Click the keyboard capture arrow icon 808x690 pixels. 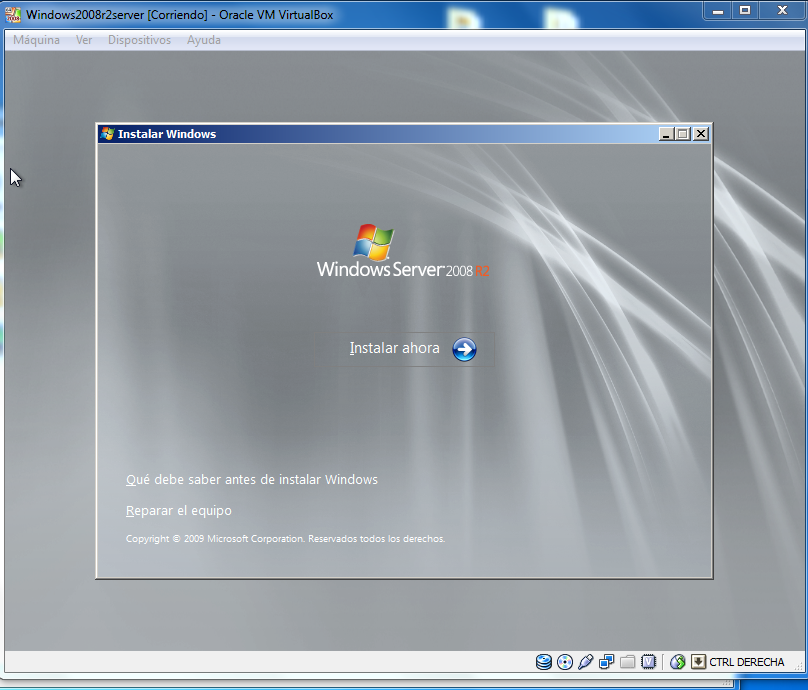(x=698, y=662)
